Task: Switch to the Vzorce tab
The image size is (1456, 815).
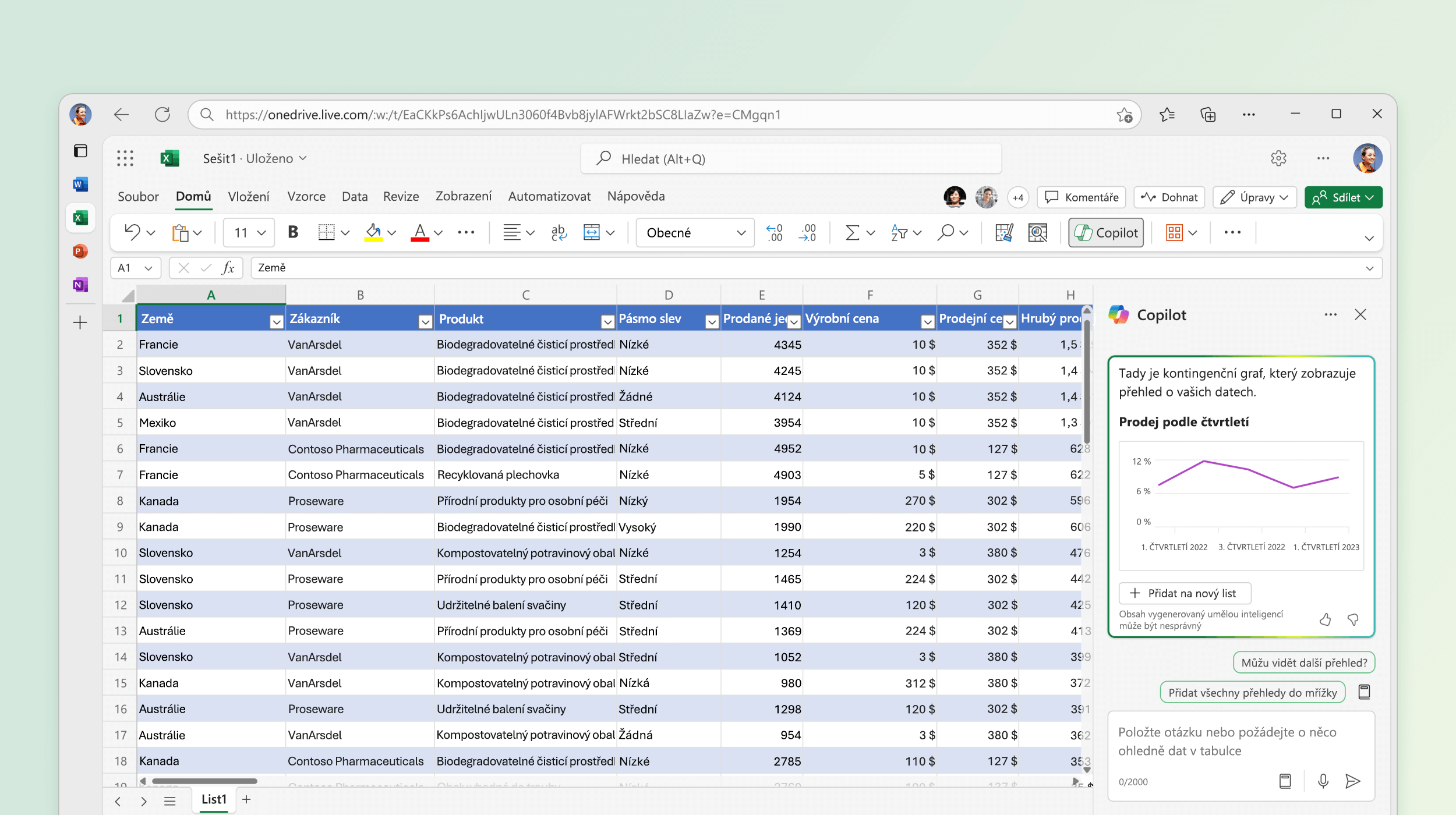Action: point(306,197)
